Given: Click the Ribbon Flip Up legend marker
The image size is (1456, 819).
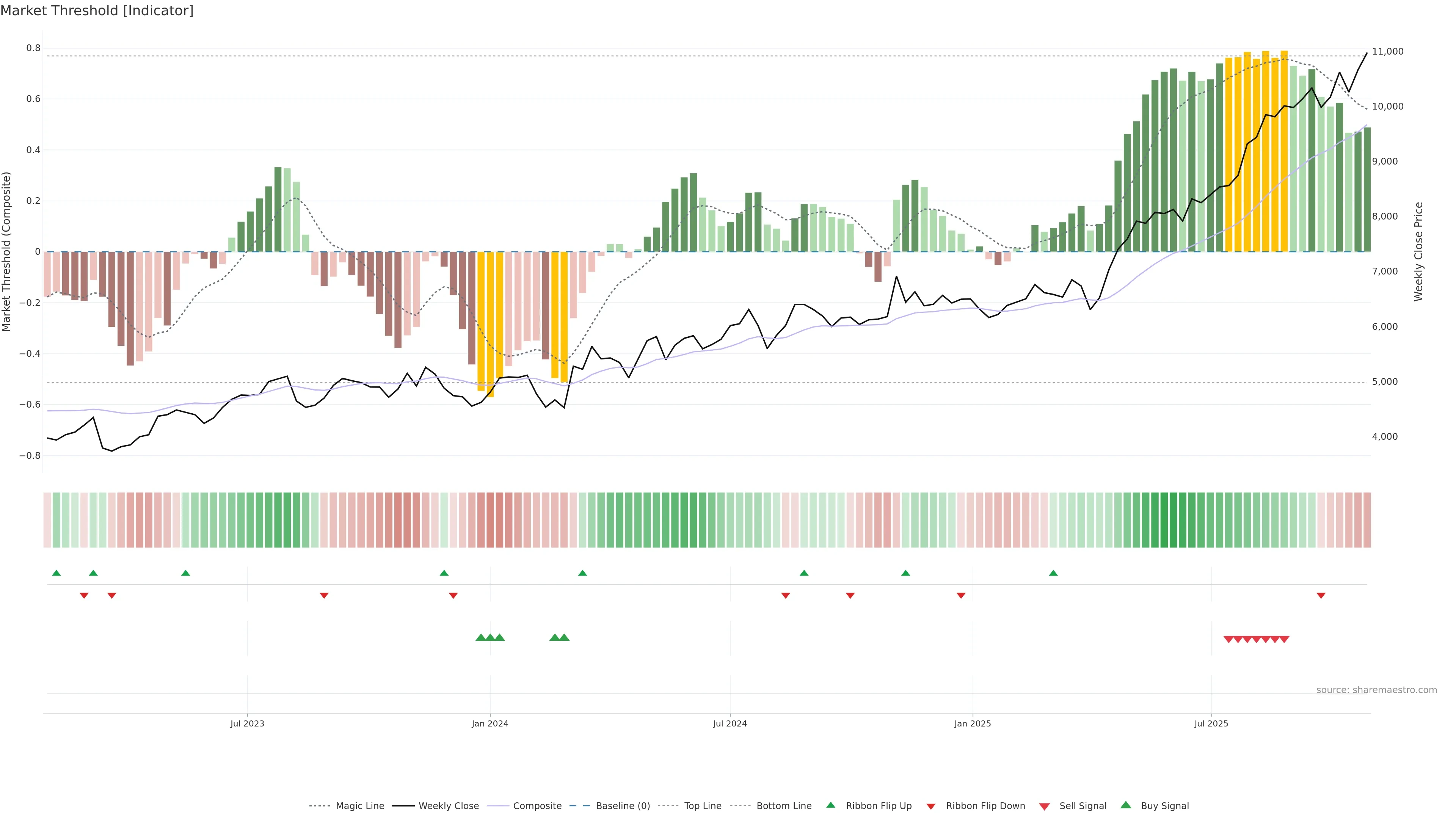Looking at the screenshot, I should pyautogui.click(x=830, y=805).
